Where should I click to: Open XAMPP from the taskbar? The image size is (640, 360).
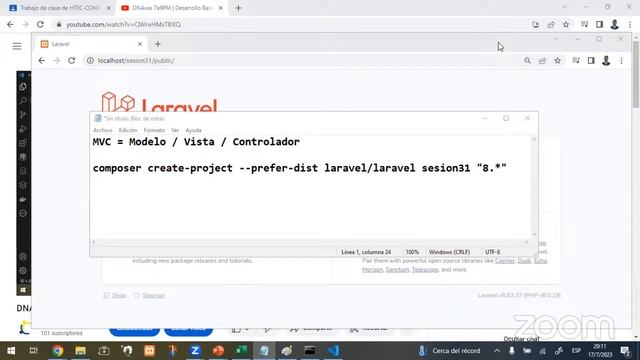(x=149, y=351)
